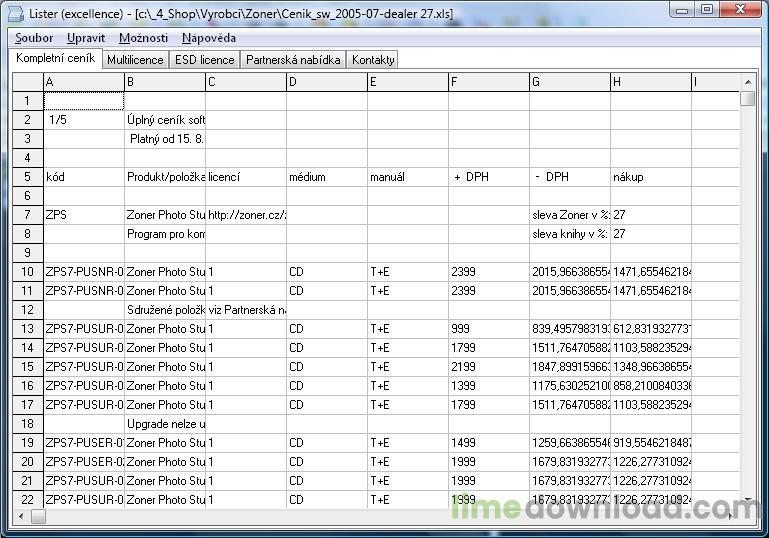Open the Soubor menu
This screenshot has width=769, height=538.
[x=34, y=38]
